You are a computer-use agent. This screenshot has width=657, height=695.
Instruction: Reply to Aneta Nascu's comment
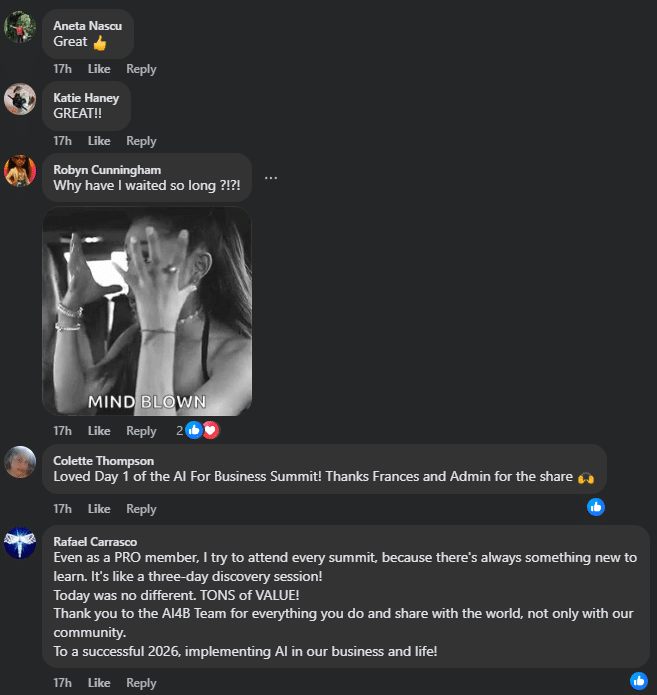(141, 69)
